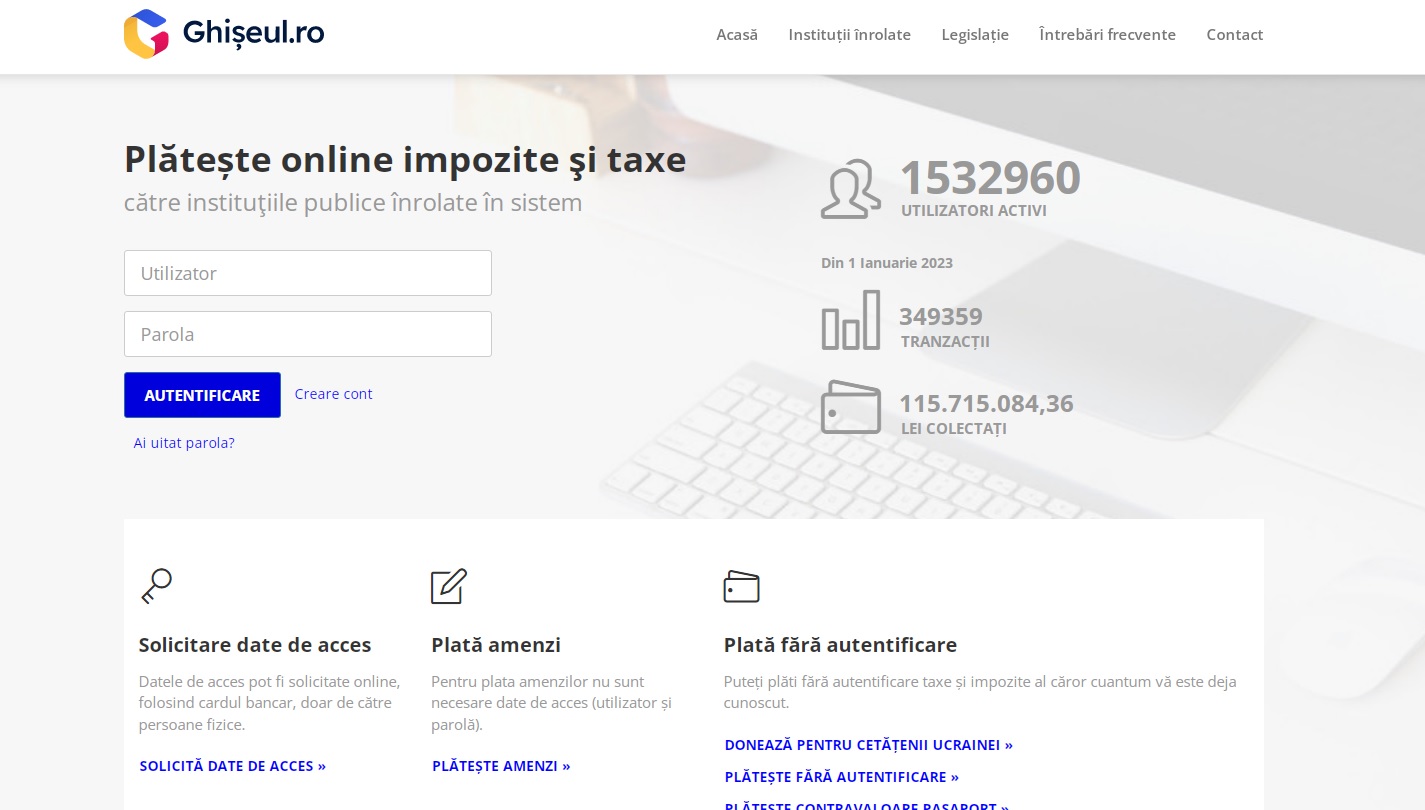The height and width of the screenshot is (810, 1425).
Task: Click the active users people icon
Action: 850,189
